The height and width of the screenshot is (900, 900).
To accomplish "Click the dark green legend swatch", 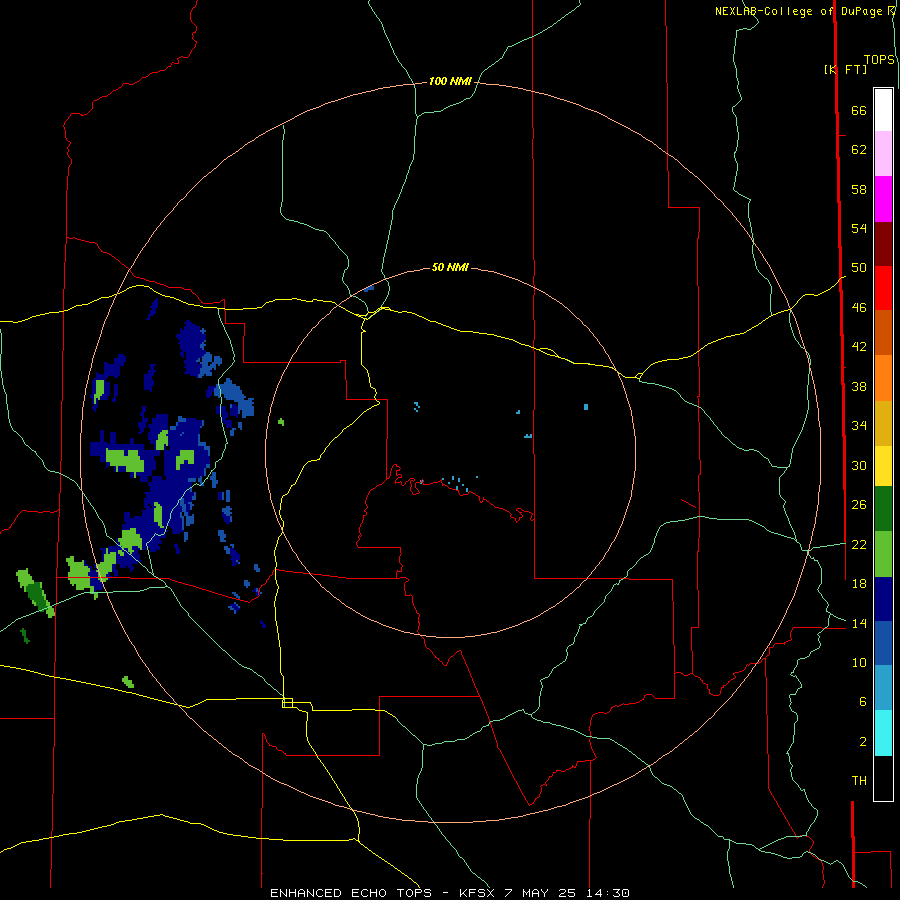I will click(883, 509).
